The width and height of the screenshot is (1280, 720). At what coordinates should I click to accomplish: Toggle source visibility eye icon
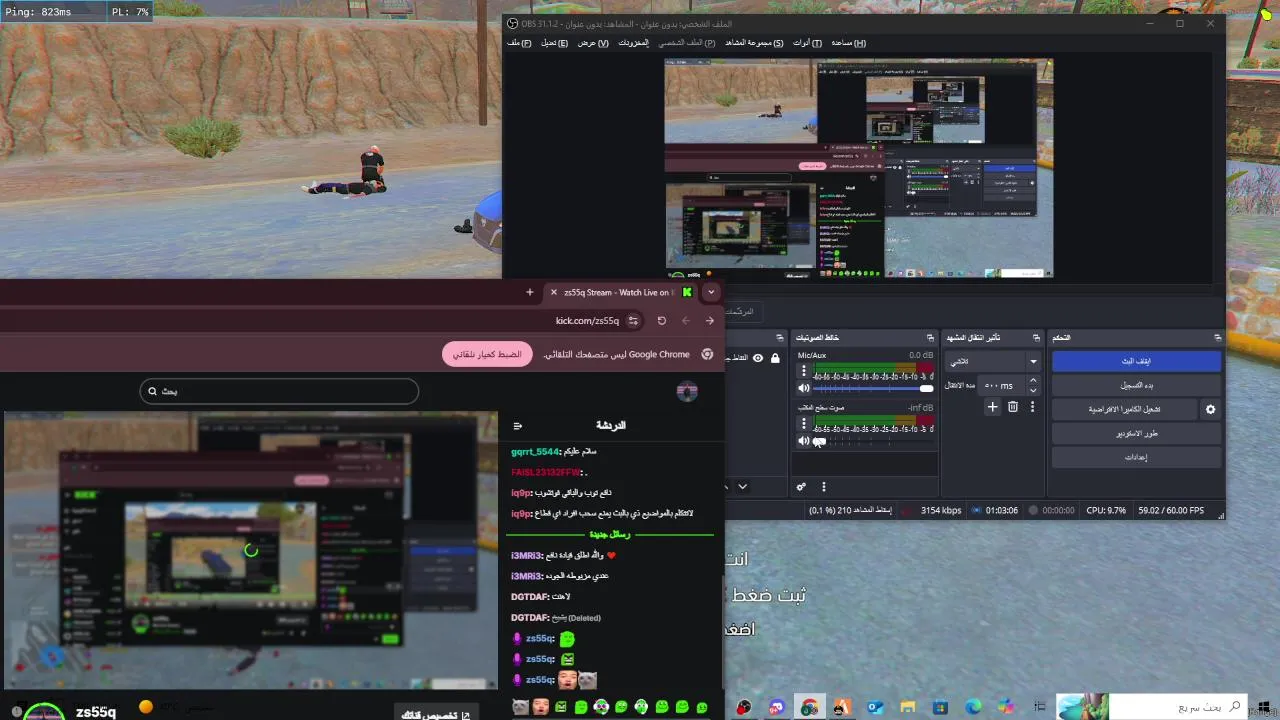(x=758, y=358)
